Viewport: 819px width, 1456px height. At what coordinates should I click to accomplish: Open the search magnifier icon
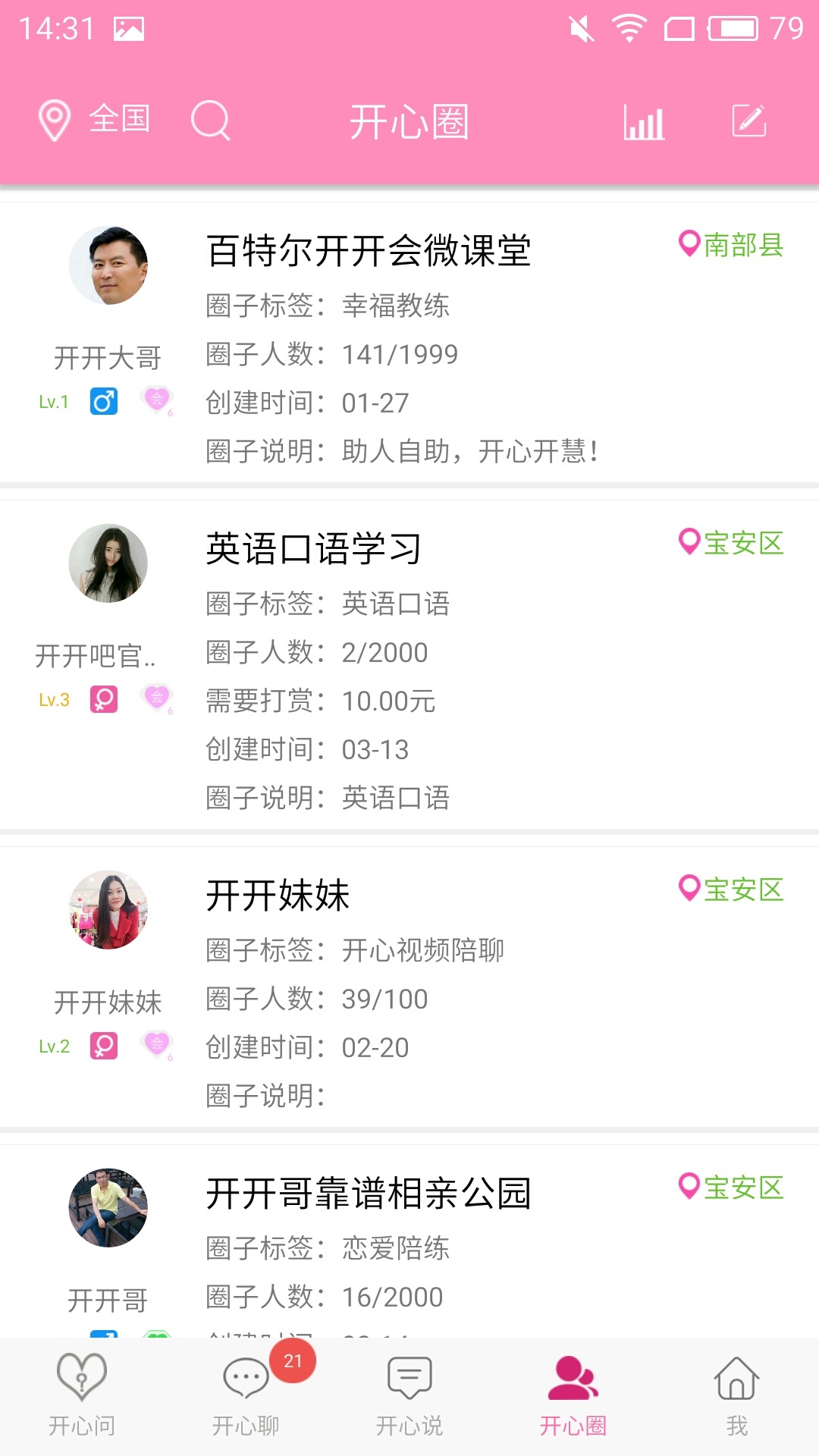coord(210,120)
